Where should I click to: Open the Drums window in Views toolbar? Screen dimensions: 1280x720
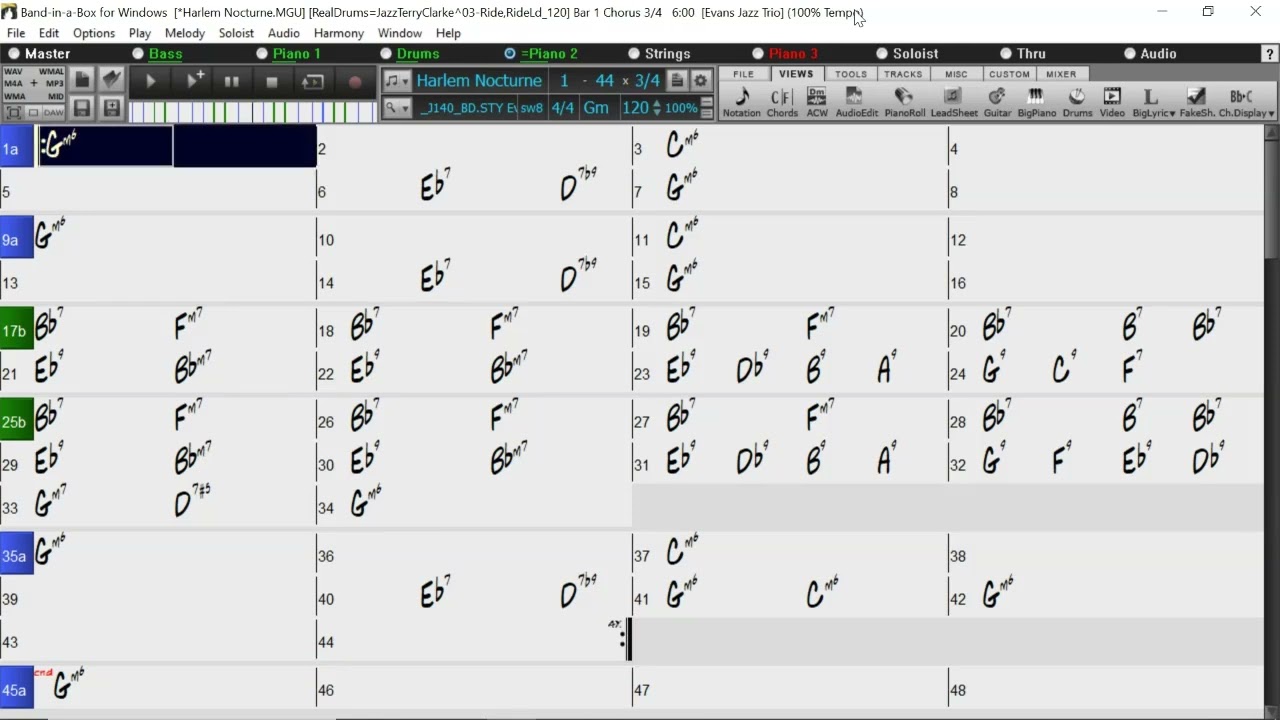tap(1077, 102)
